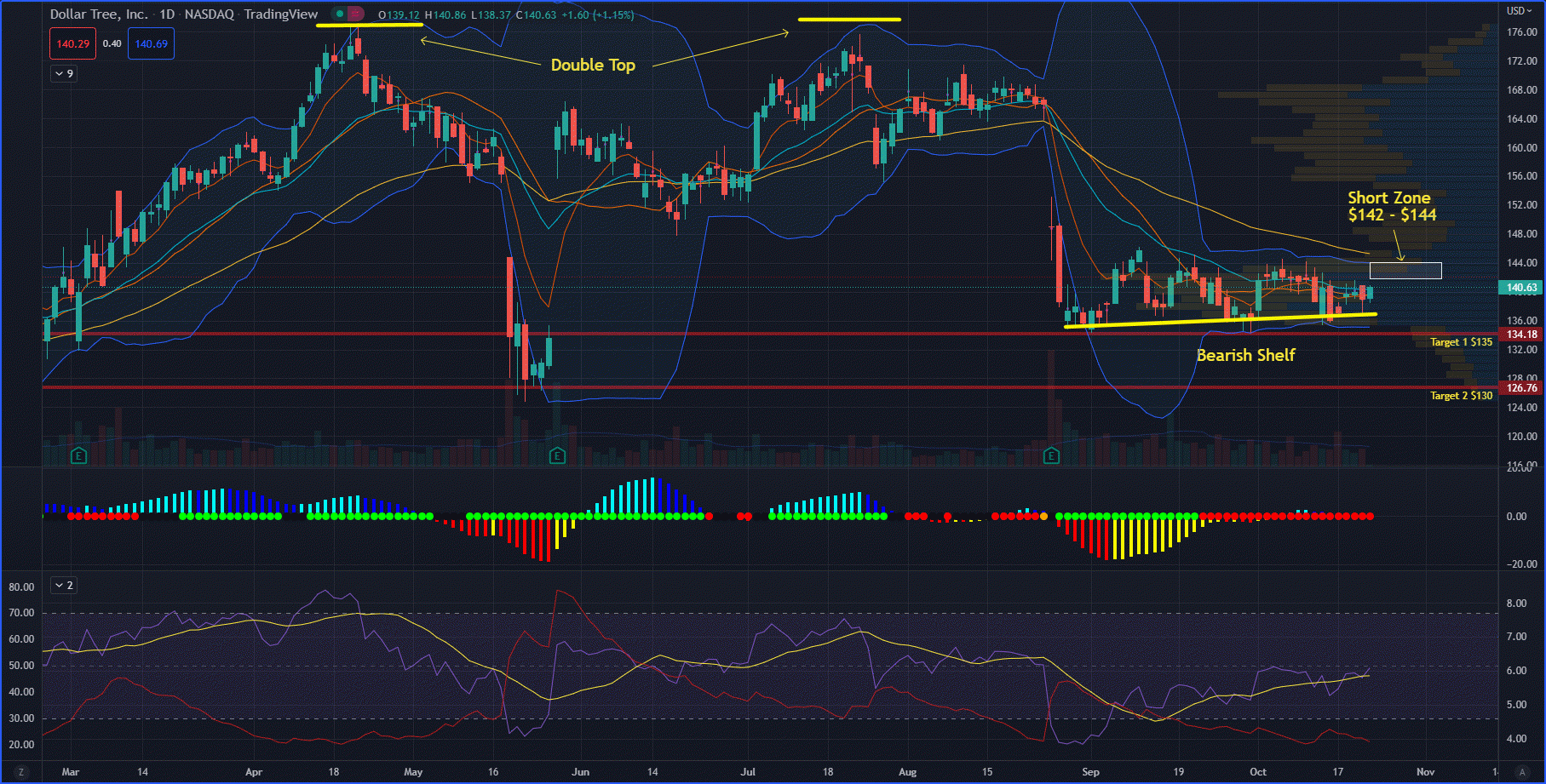Select the Target 2 $130 label
The width and height of the screenshot is (1546, 784).
tap(1461, 396)
